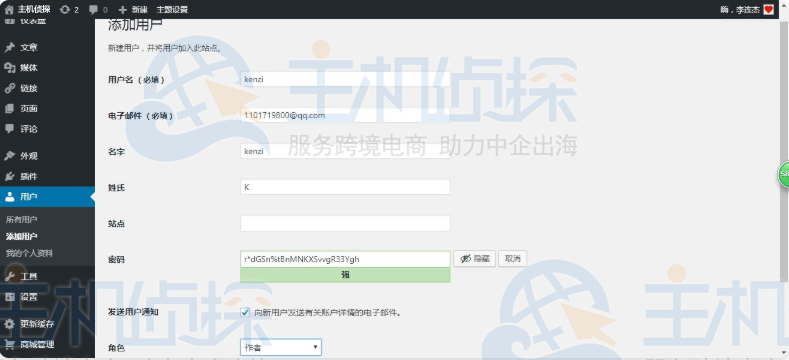Uncheck the 发送用户通知 email checkbox

pyautogui.click(x=245, y=312)
